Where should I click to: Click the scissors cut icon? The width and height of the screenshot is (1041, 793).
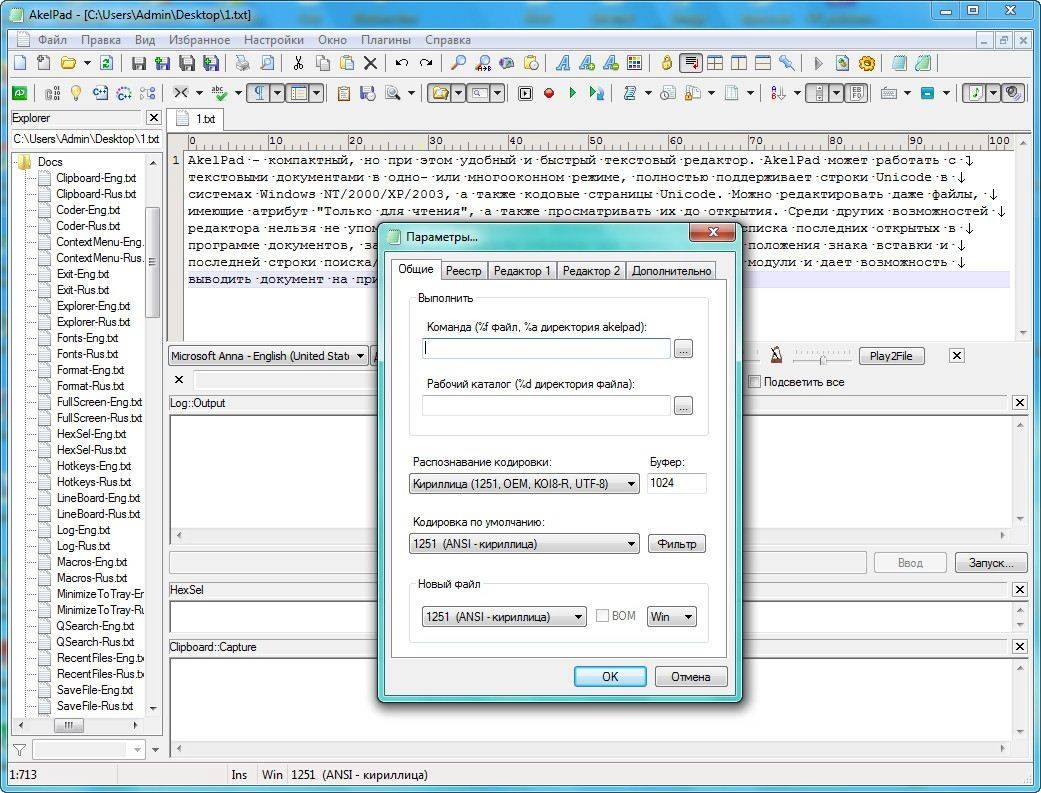[298, 63]
